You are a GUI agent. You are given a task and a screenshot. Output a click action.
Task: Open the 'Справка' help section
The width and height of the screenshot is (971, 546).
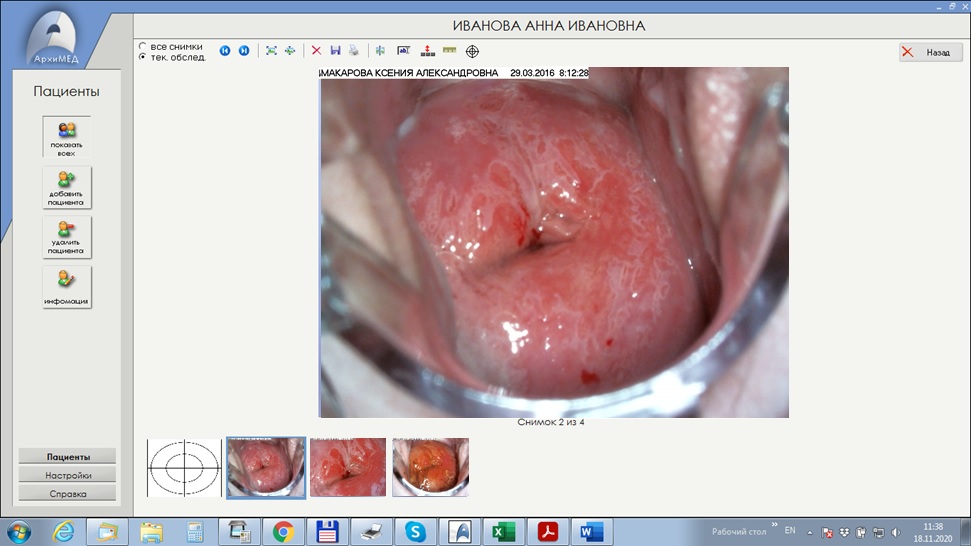pyautogui.click(x=68, y=493)
